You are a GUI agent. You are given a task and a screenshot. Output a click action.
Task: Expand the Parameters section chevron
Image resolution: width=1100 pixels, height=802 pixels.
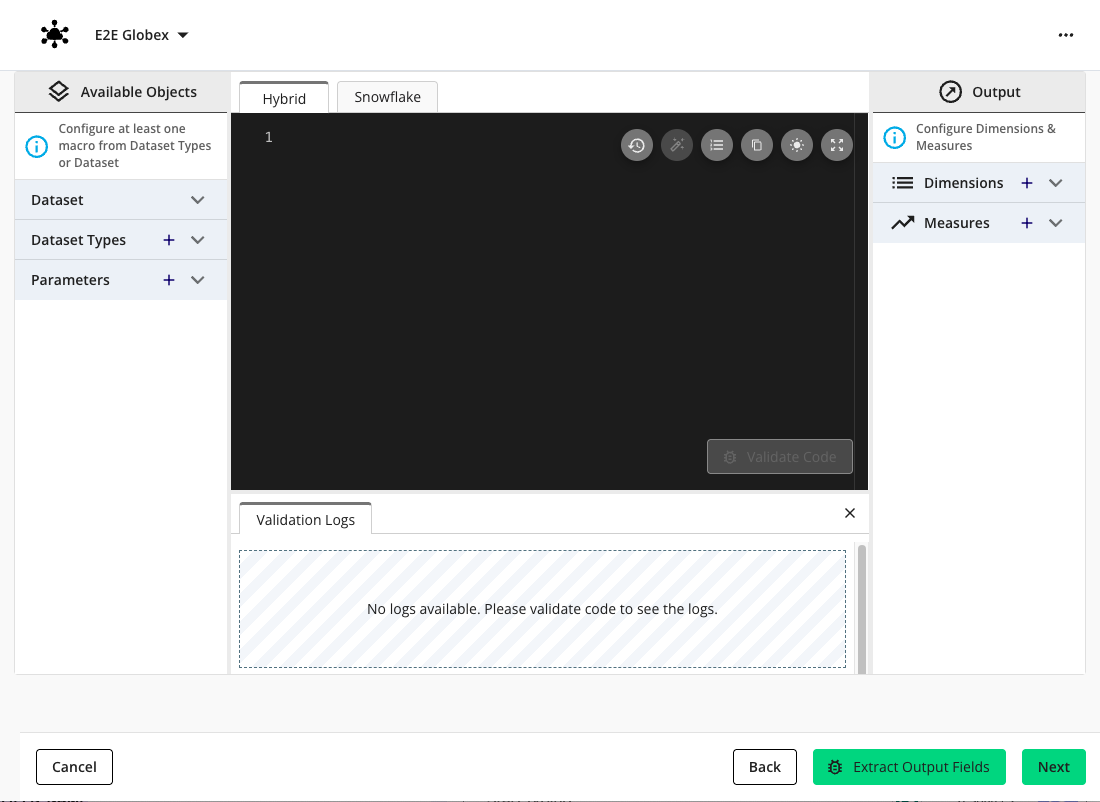[x=198, y=280]
